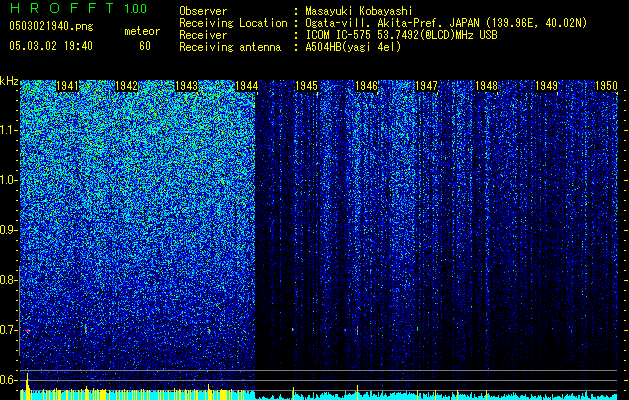This screenshot has height=400, width=629.
Task: Click the 1950 time marker
Action: click(x=606, y=86)
